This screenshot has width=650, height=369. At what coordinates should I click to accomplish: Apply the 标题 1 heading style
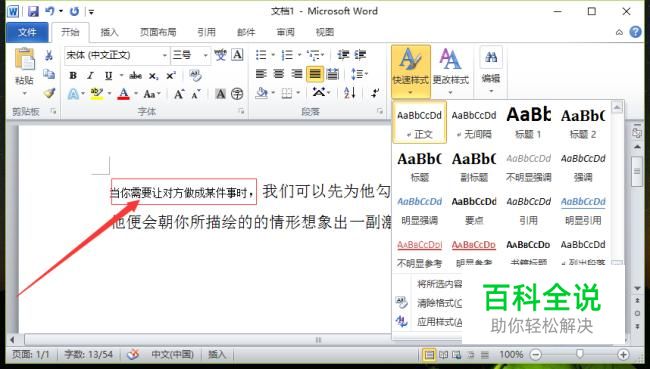[529, 123]
